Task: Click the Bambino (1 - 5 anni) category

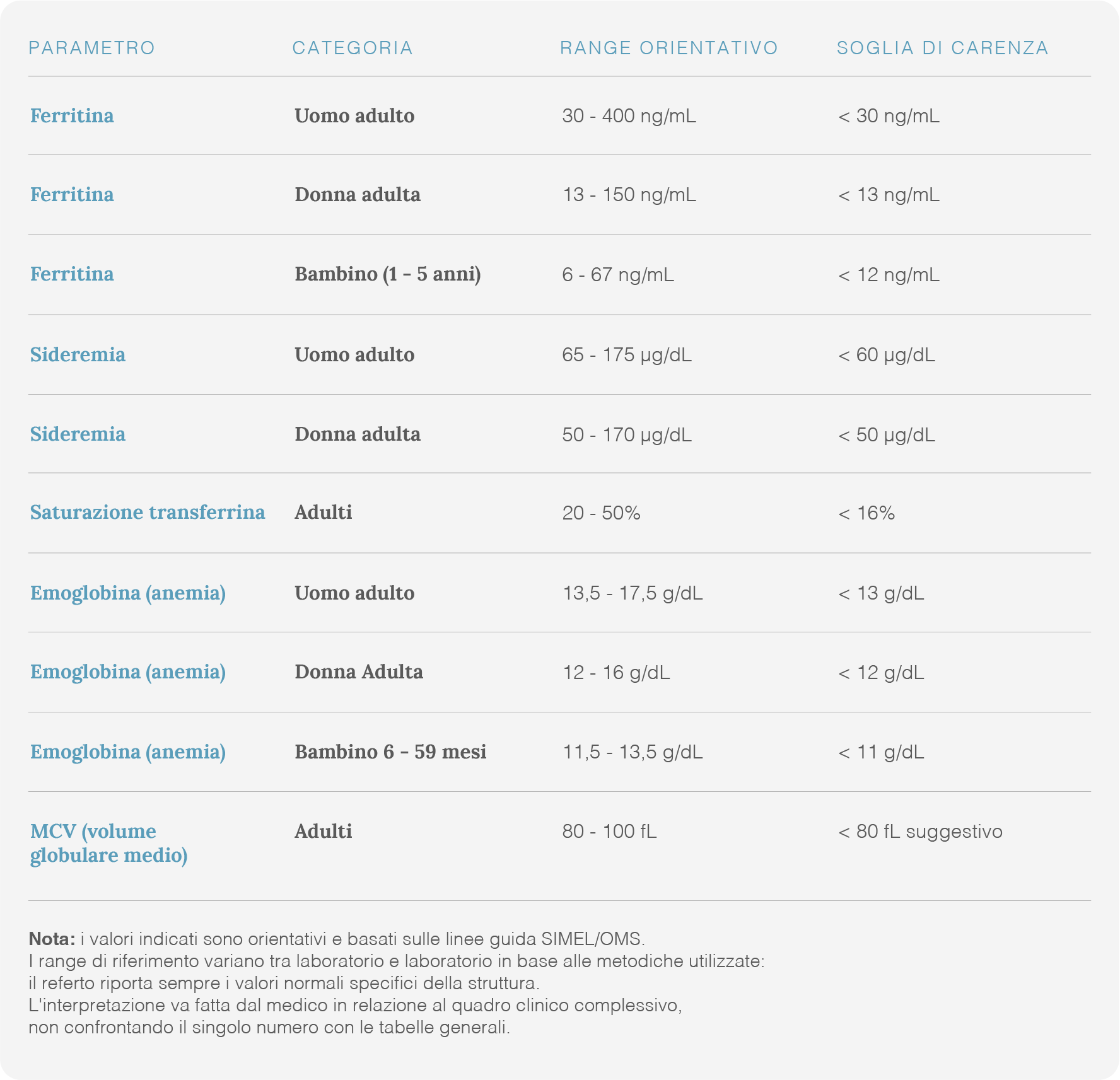Action: (x=388, y=274)
